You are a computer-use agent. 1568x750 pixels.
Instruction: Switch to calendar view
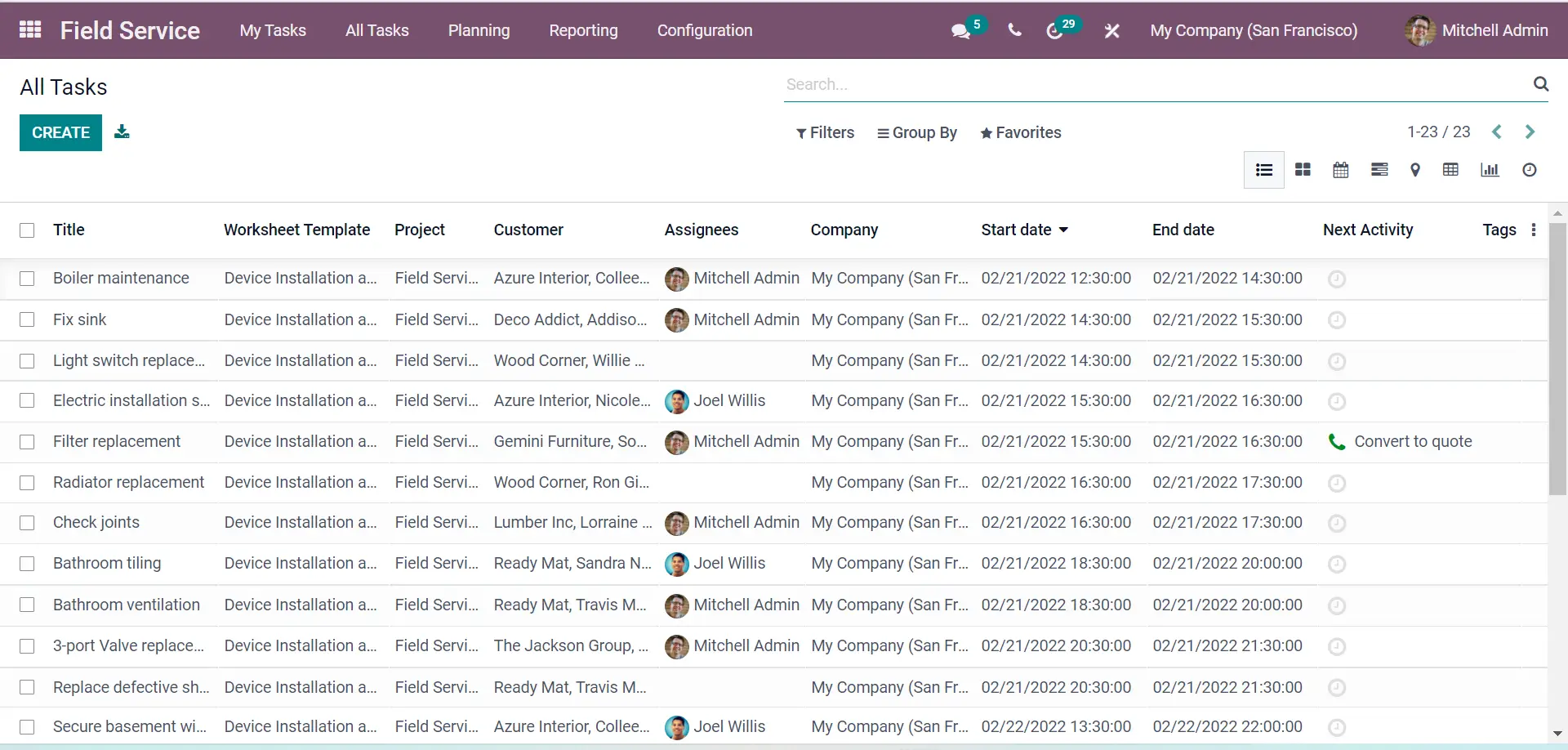pyautogui.click(x=1340, y=170)
